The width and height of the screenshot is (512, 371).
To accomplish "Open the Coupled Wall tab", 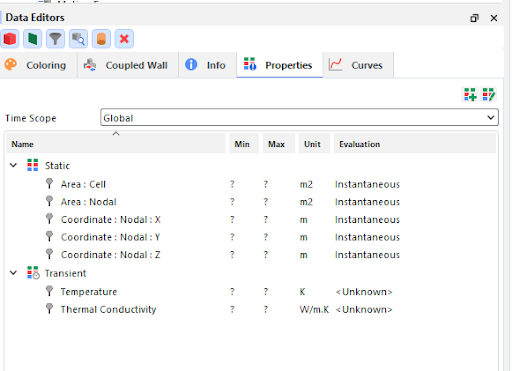I will click(x=128, y=65).
